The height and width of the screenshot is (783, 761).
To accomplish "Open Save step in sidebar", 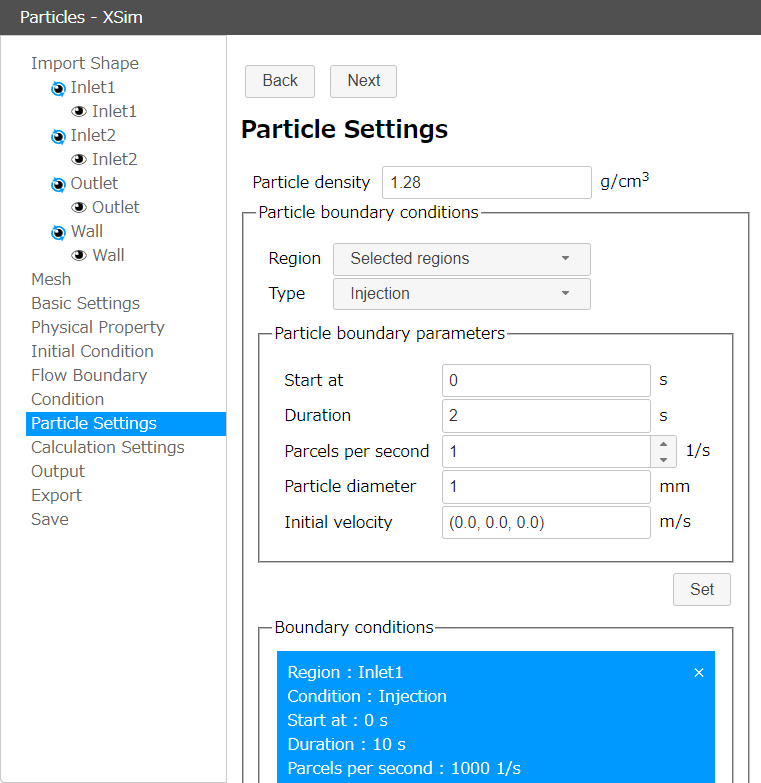I will (50, 519).
